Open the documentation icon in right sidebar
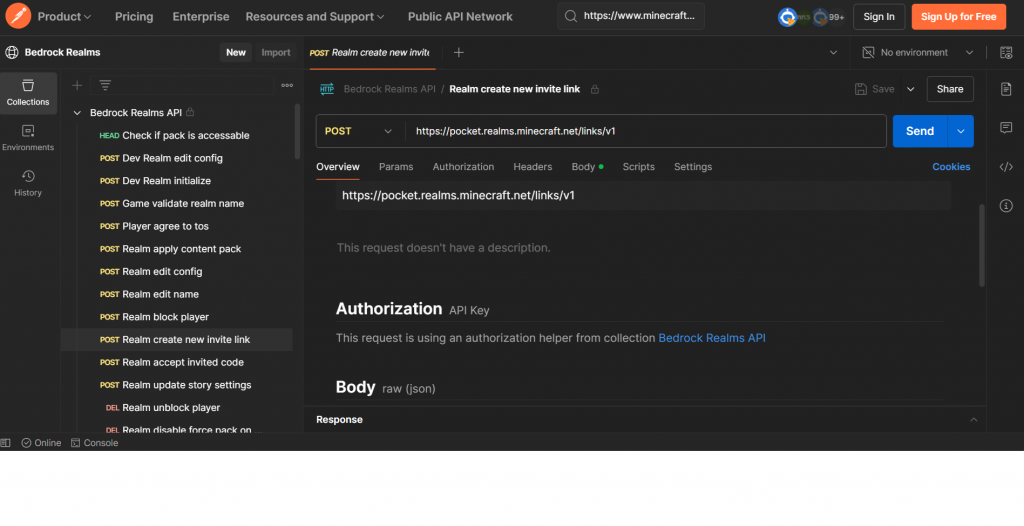This screenshot has height=526, width=1024. (x=1006, y=89)
